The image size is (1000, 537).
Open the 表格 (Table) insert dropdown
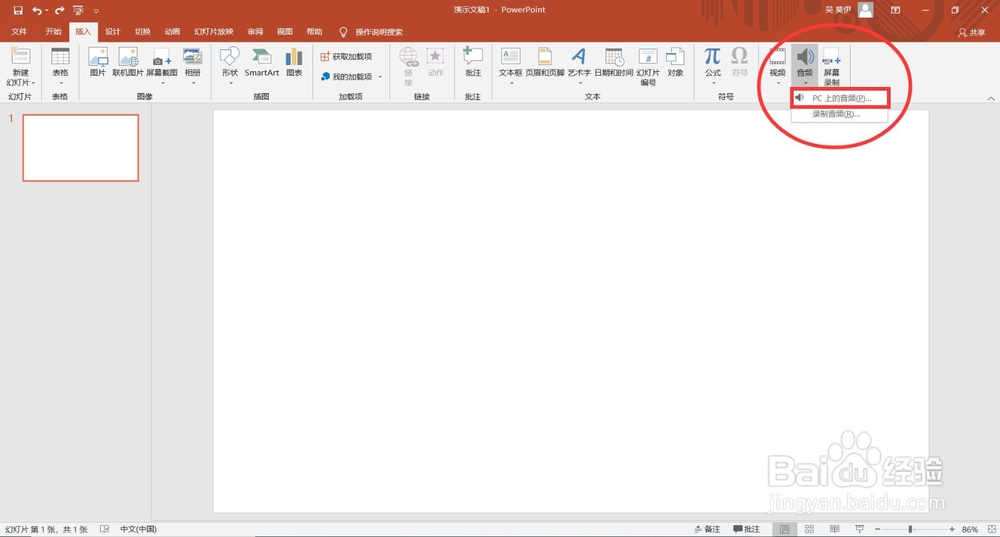[60, 66]
